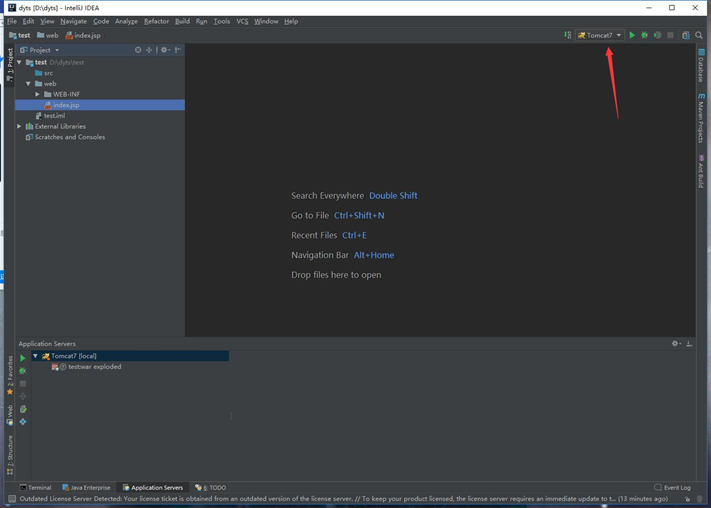This screenshot has height=508, width=711.
Task: Open the VCS menu
Action: pos(242,21)
